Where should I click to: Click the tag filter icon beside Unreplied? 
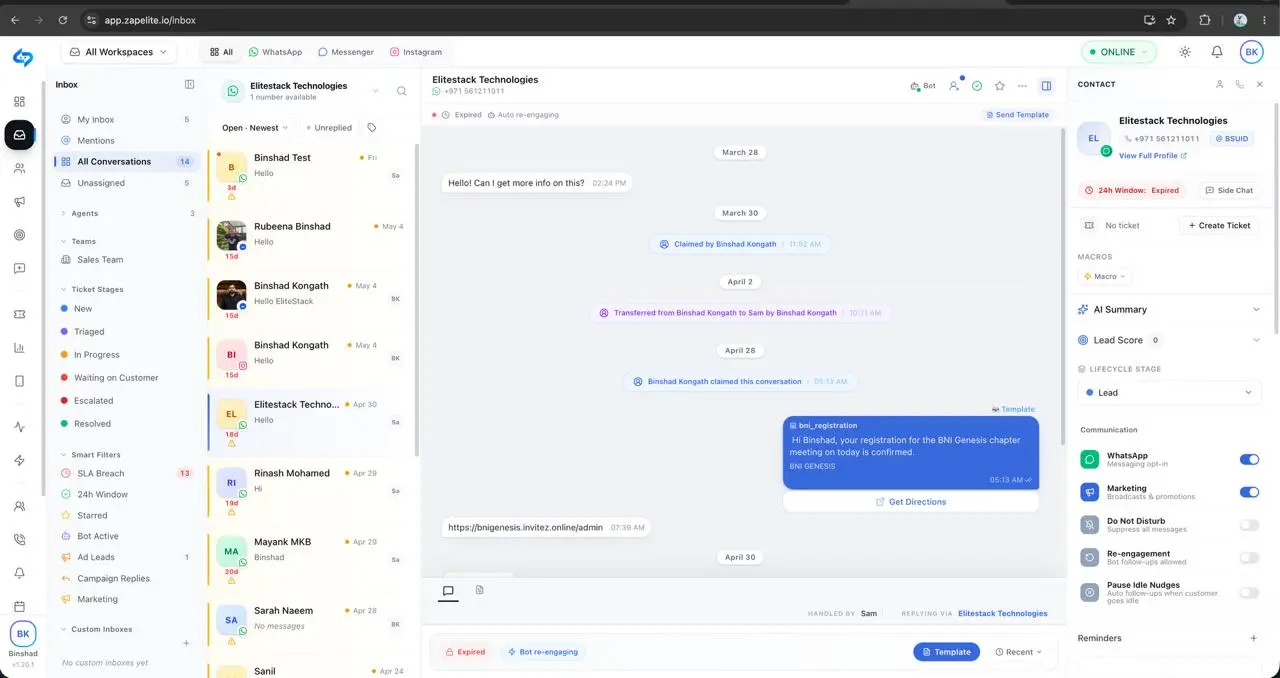(x=372, y=128)
